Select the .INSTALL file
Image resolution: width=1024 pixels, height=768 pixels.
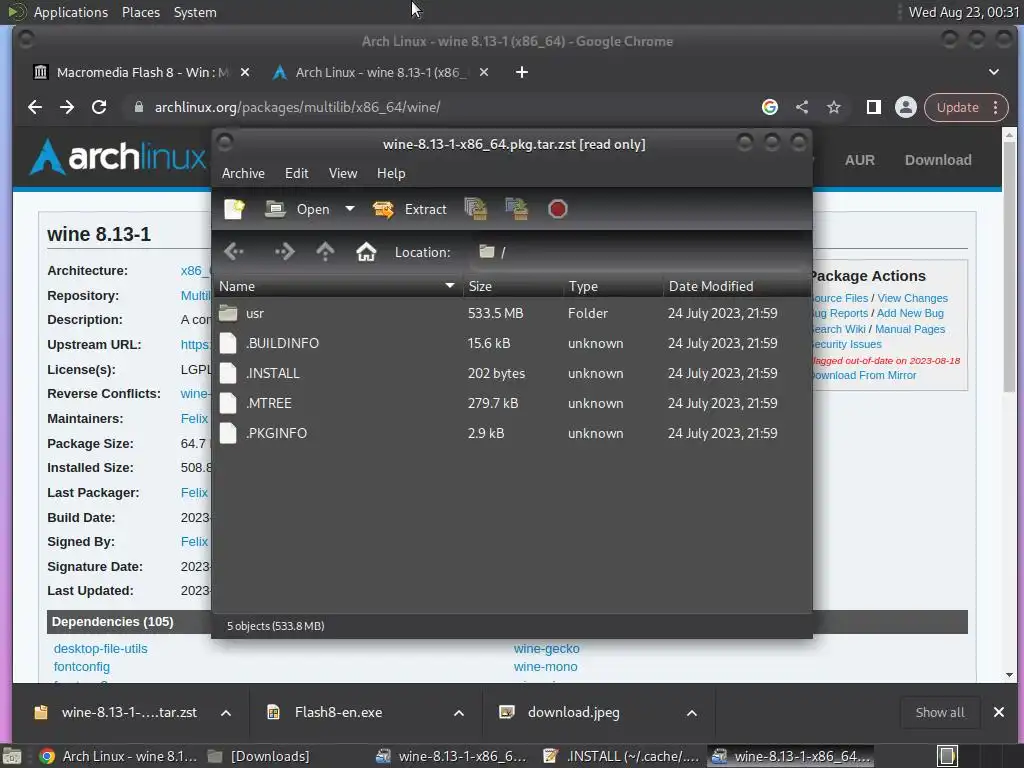(512, 374)
